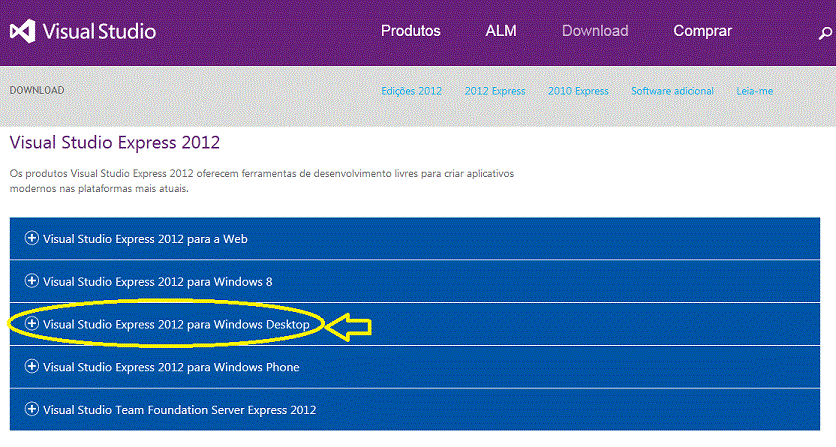Follow the Edições 2012 link
Viewport: 836px width, 447px height.
point(412,91)
